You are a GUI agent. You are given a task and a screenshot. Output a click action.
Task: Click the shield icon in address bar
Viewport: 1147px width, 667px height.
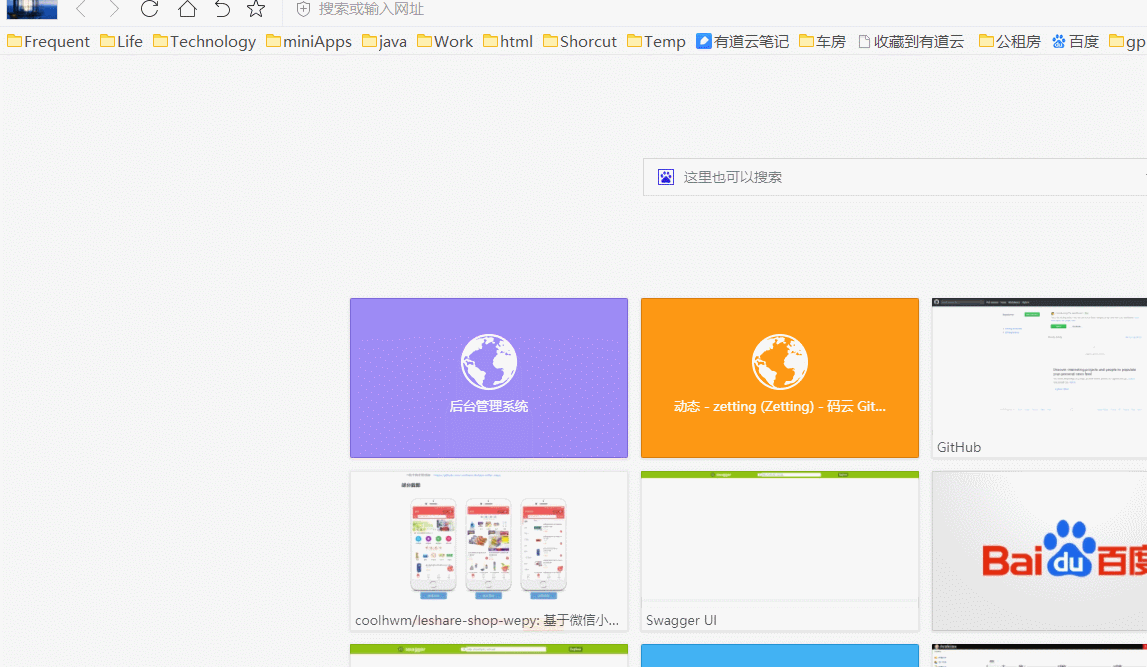click(304, 9)
